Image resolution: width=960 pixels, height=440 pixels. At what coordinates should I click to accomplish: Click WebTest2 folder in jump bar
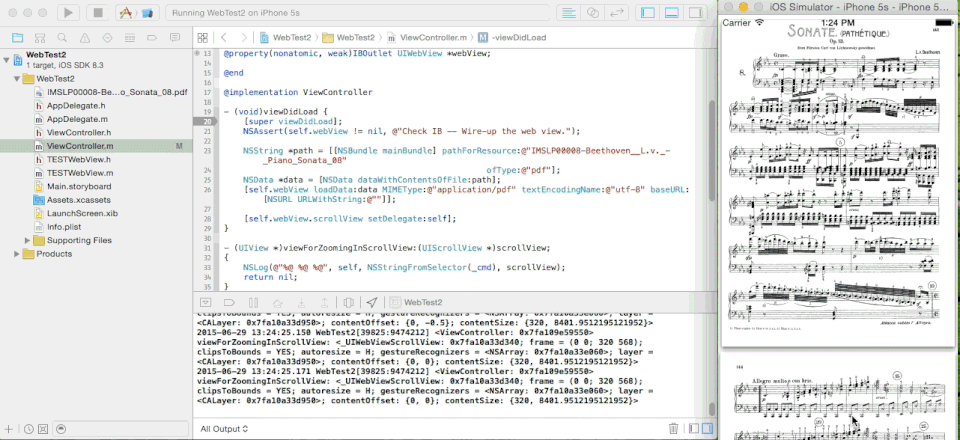349,37
